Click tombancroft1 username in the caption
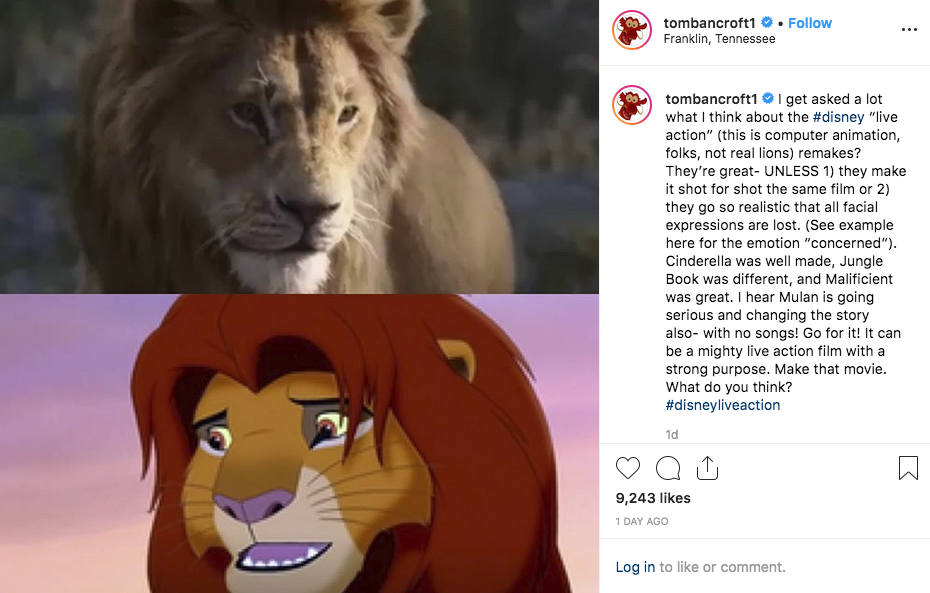Viewport: 930px width, 593px height. tap(711, 98)
